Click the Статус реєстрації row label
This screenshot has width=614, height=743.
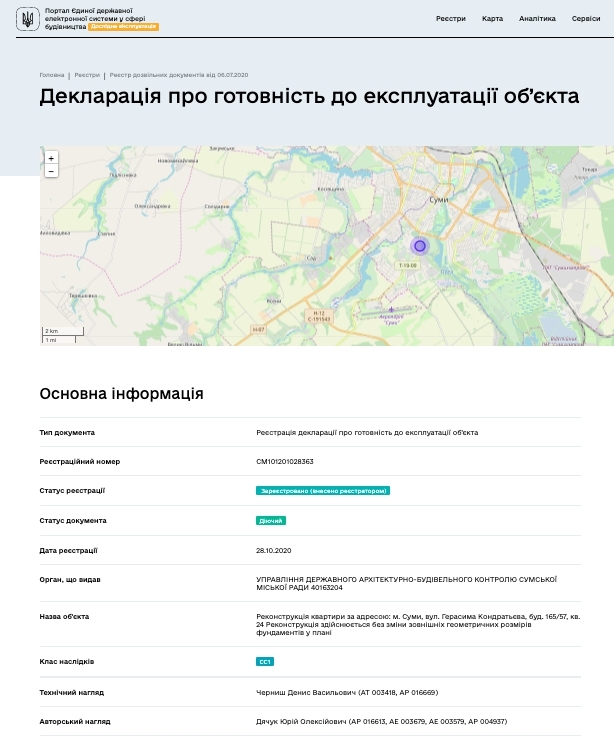point(72,490)
